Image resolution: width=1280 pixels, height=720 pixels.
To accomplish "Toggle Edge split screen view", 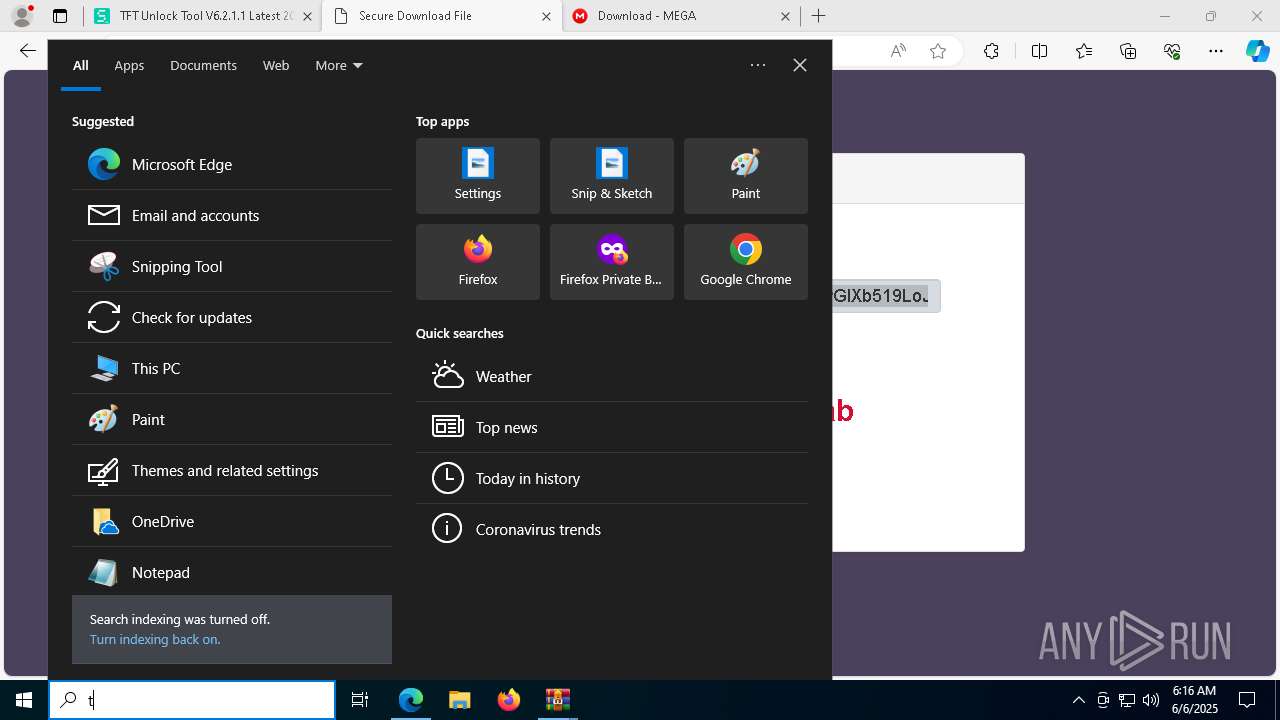I will [x=1039, y=51].
